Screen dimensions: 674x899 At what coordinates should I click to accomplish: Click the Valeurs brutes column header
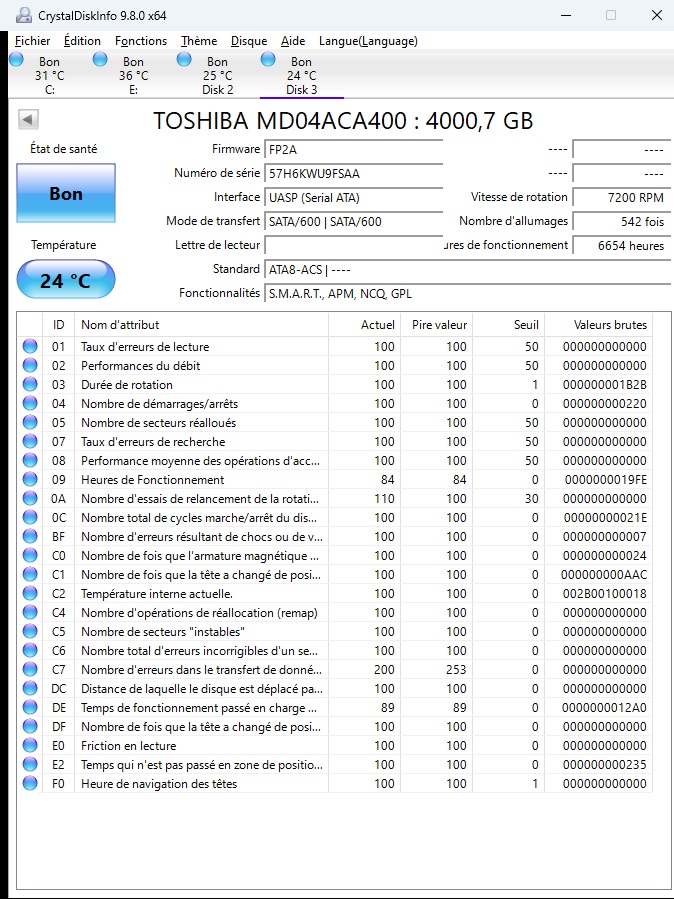(x=598, y=325)
